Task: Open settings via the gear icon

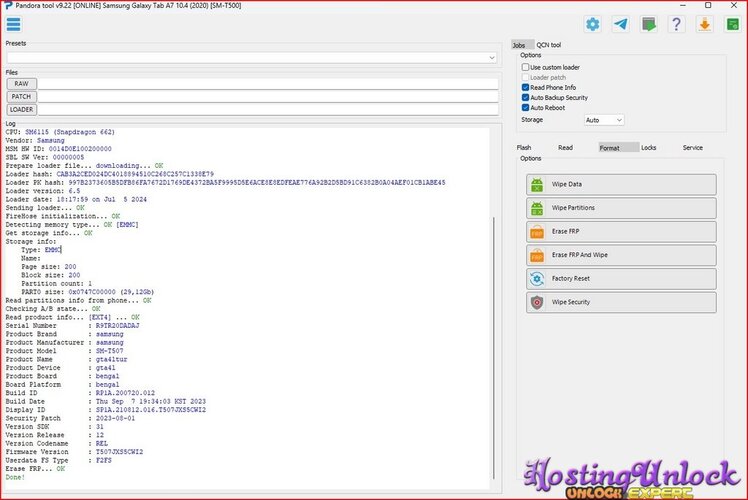Action: [593, 24]
